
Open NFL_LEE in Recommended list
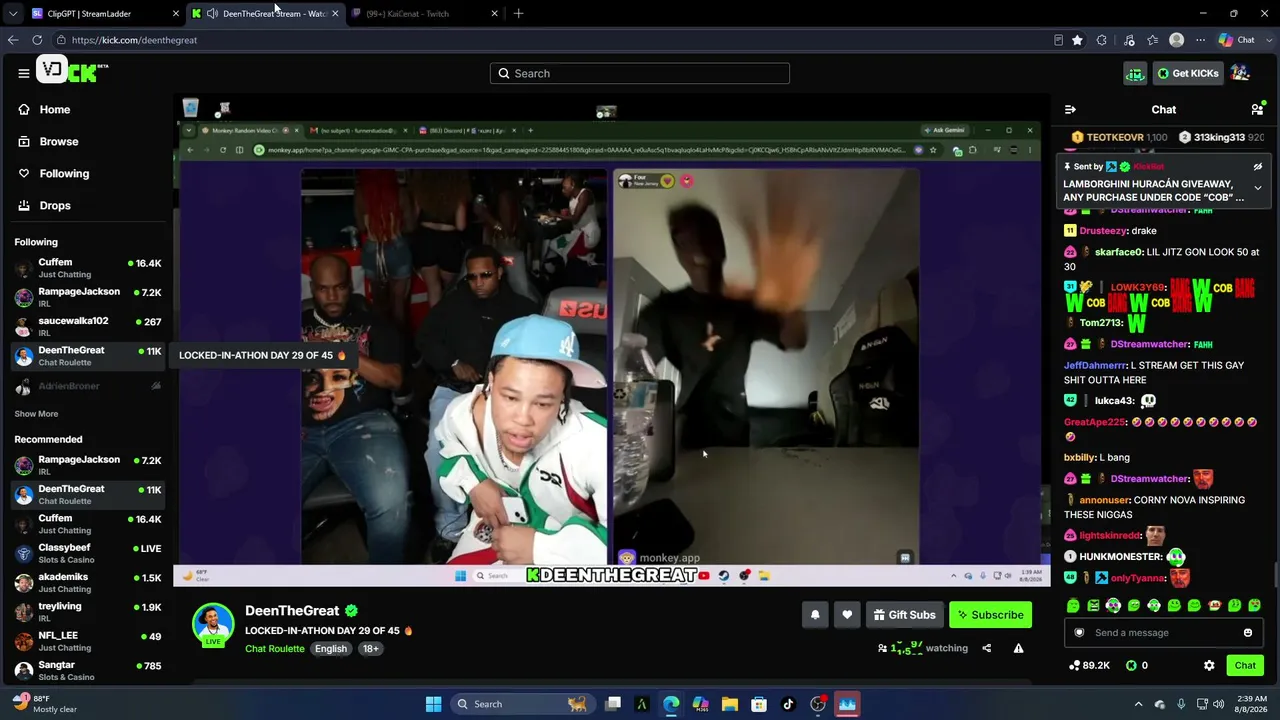(x=87, y=641)
